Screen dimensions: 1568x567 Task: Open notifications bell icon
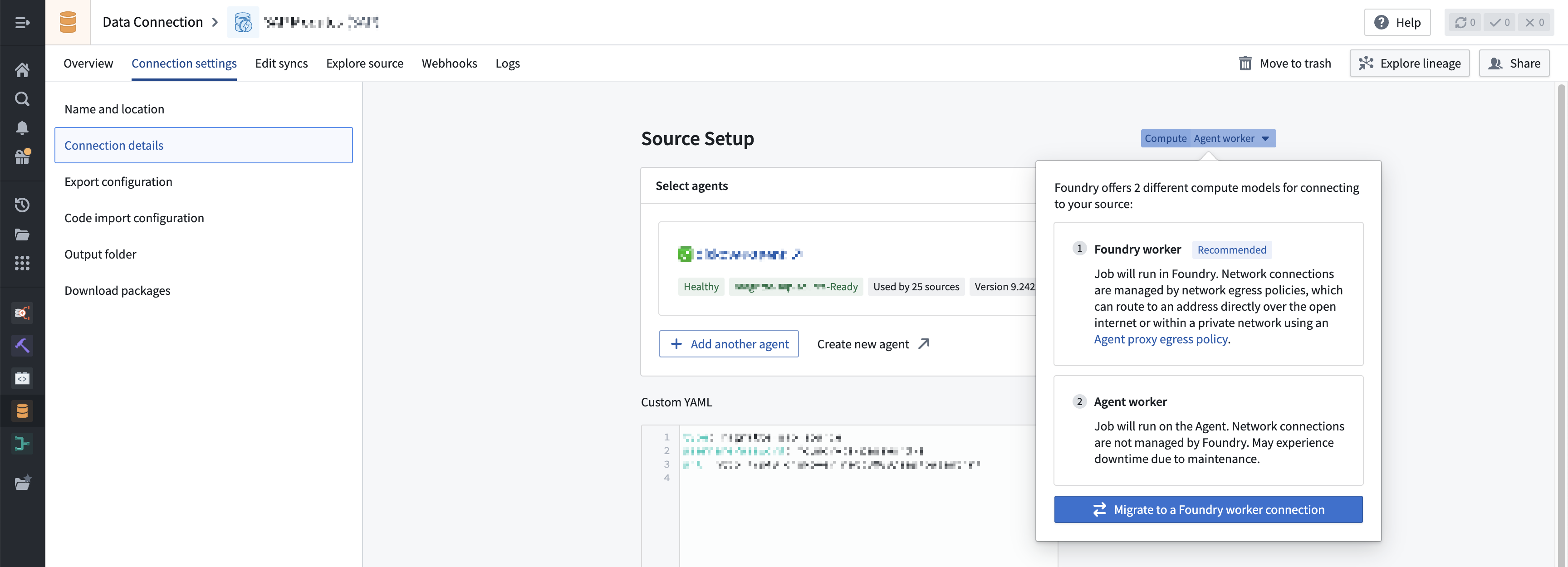[x=22, y=127]
